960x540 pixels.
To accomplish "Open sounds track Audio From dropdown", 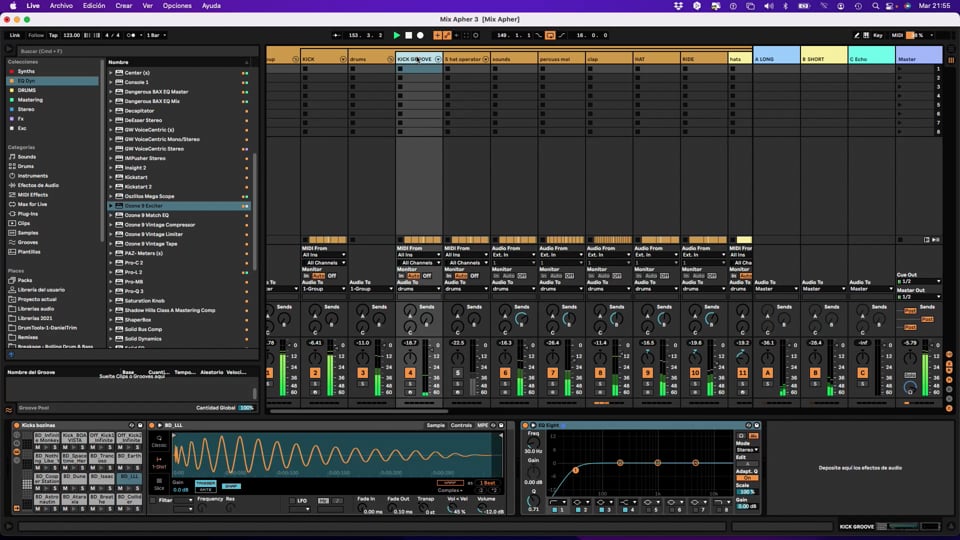I will coord(514,255).
